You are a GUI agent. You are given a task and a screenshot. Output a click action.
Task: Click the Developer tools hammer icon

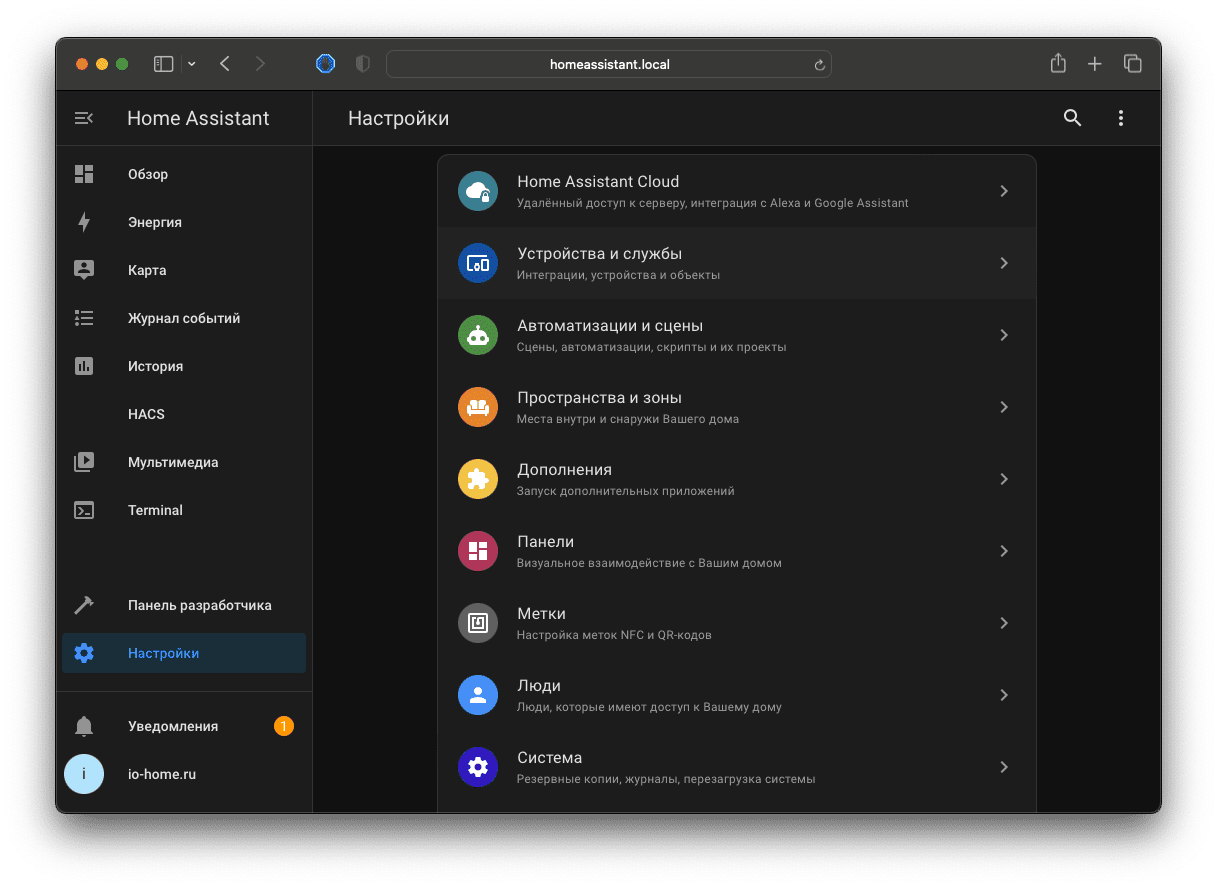pos(84,605)
